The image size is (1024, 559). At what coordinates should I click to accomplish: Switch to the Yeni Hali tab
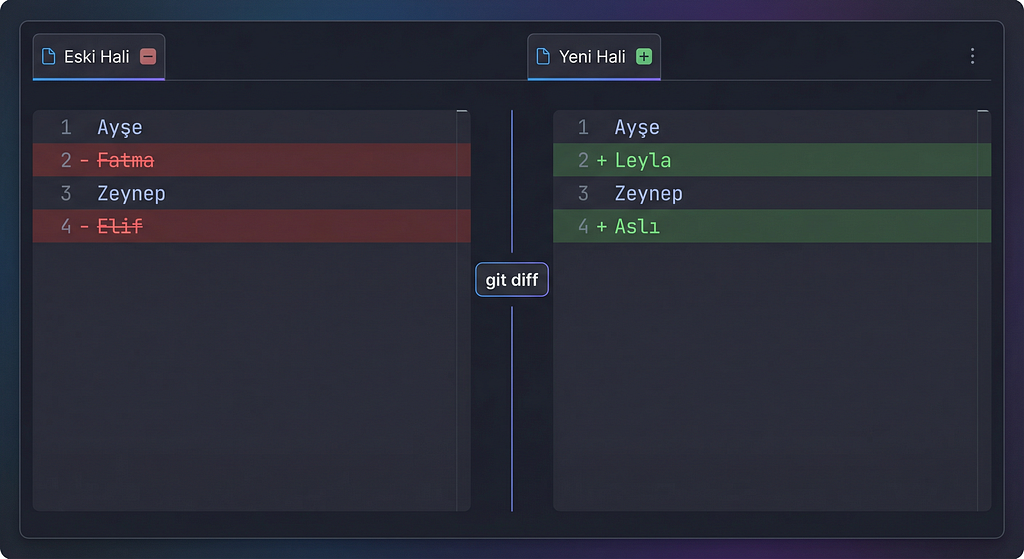point(594,57)
